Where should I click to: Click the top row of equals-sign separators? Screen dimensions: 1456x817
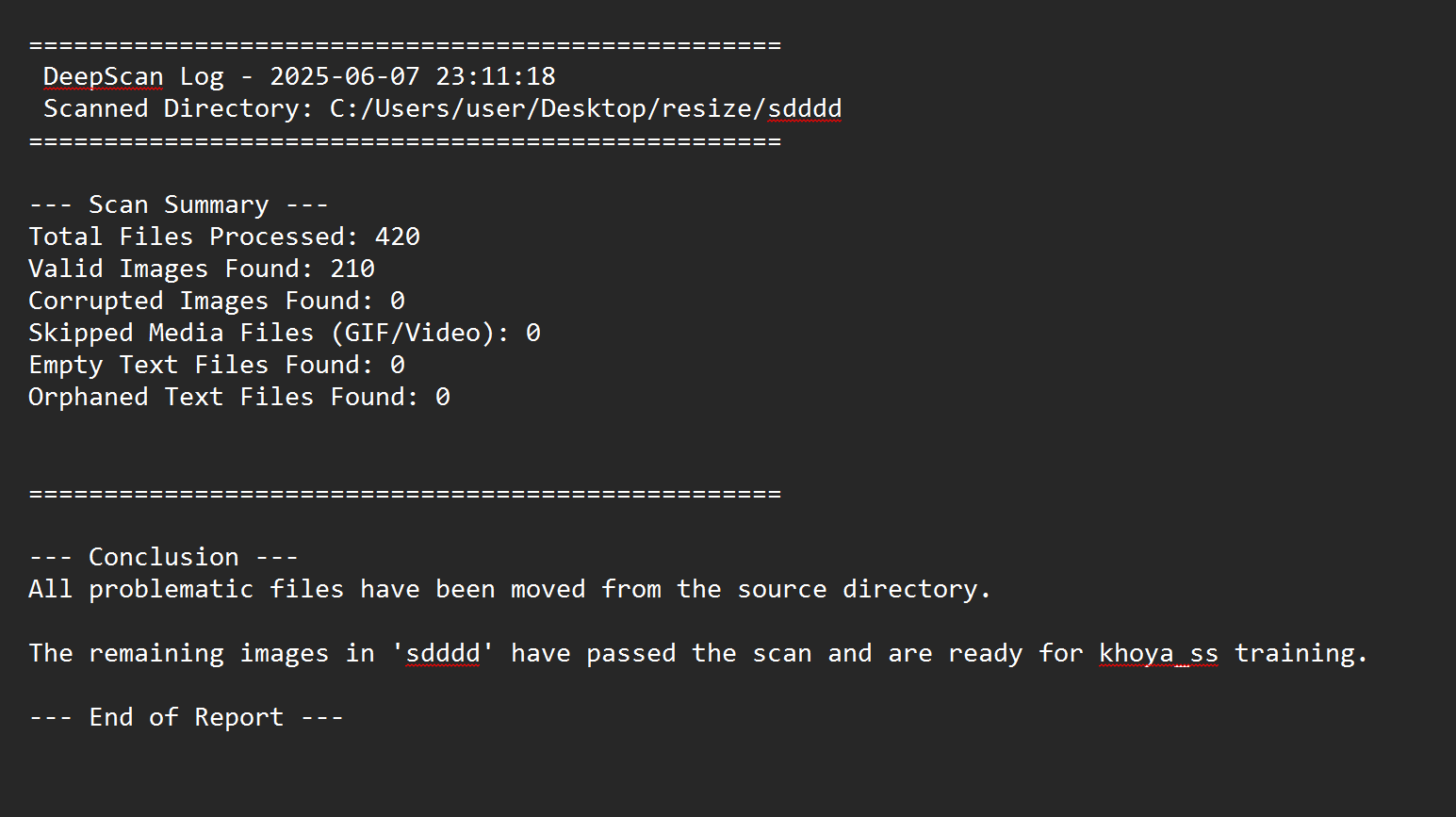tap(405, 45)
